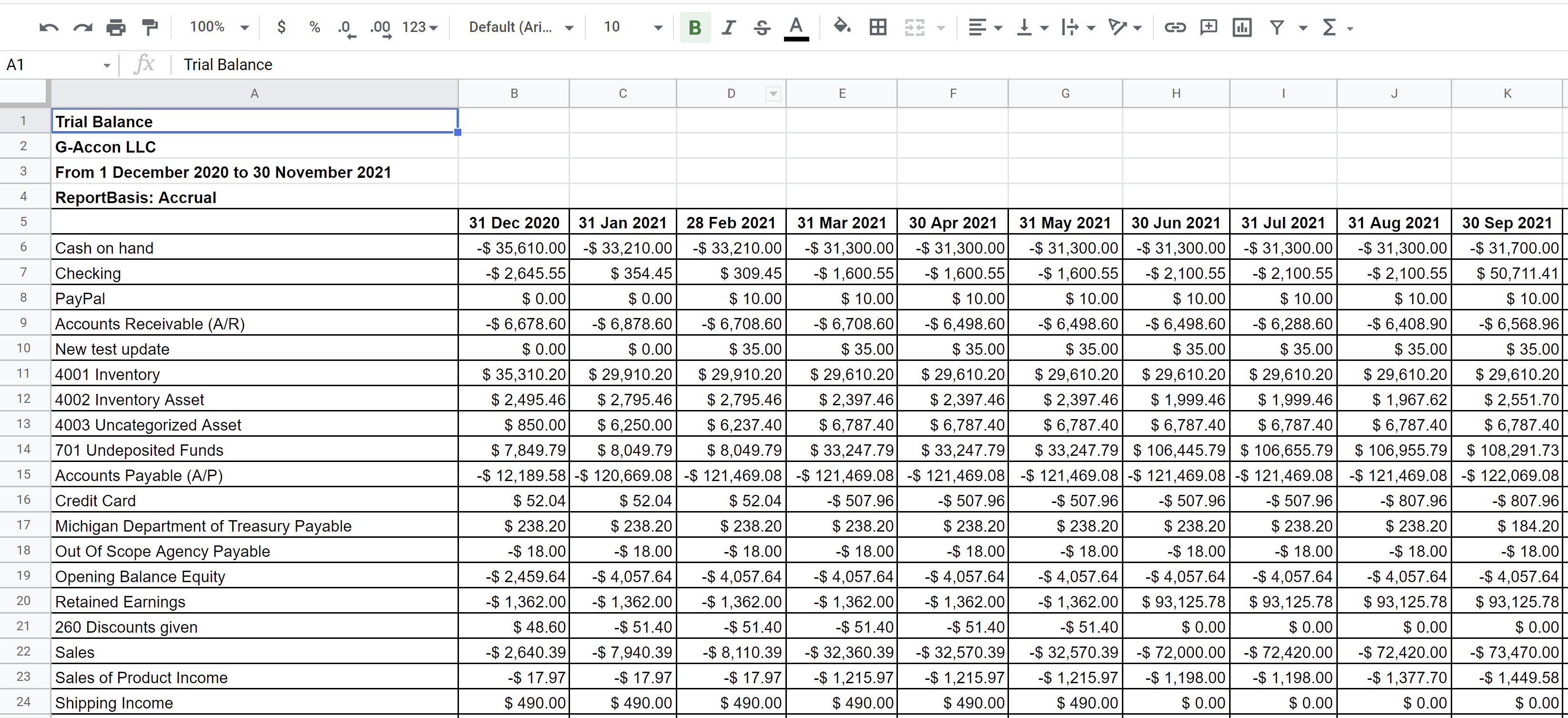This screenshot has height=718, width=1568.
Task: Increase decimal places
Action: (x=380, y=28)
